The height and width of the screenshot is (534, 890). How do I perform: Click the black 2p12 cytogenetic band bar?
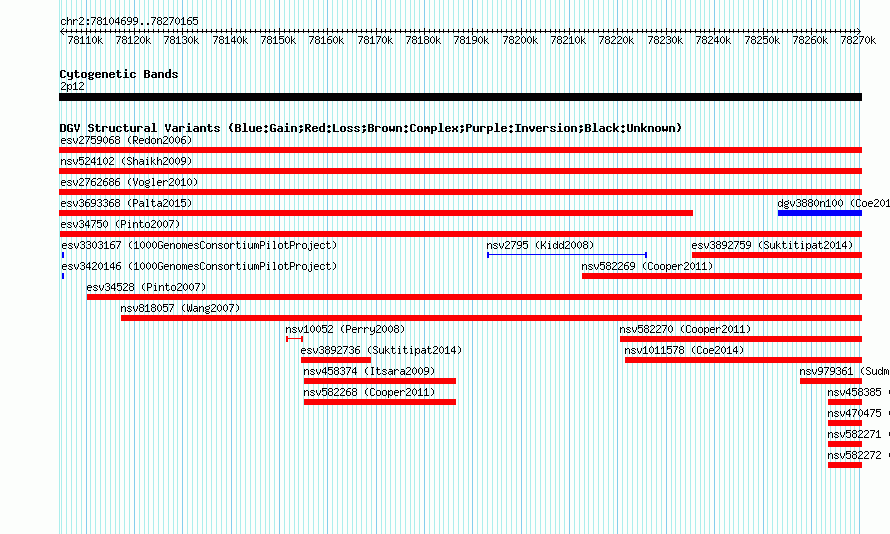point(460,97)
